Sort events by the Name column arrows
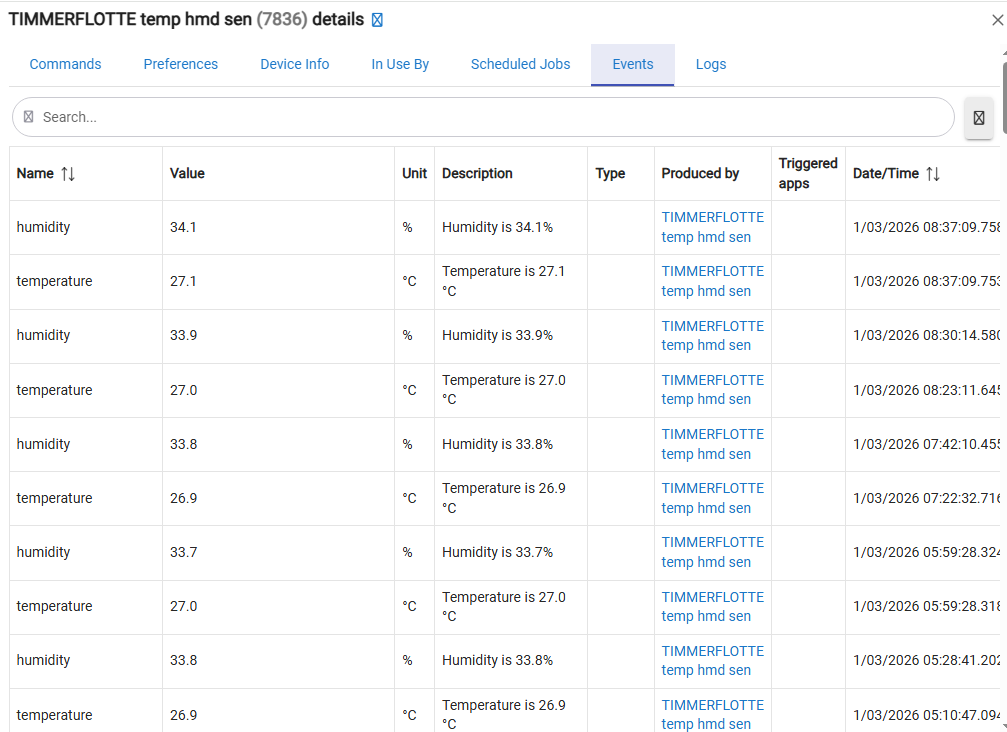 68,174
